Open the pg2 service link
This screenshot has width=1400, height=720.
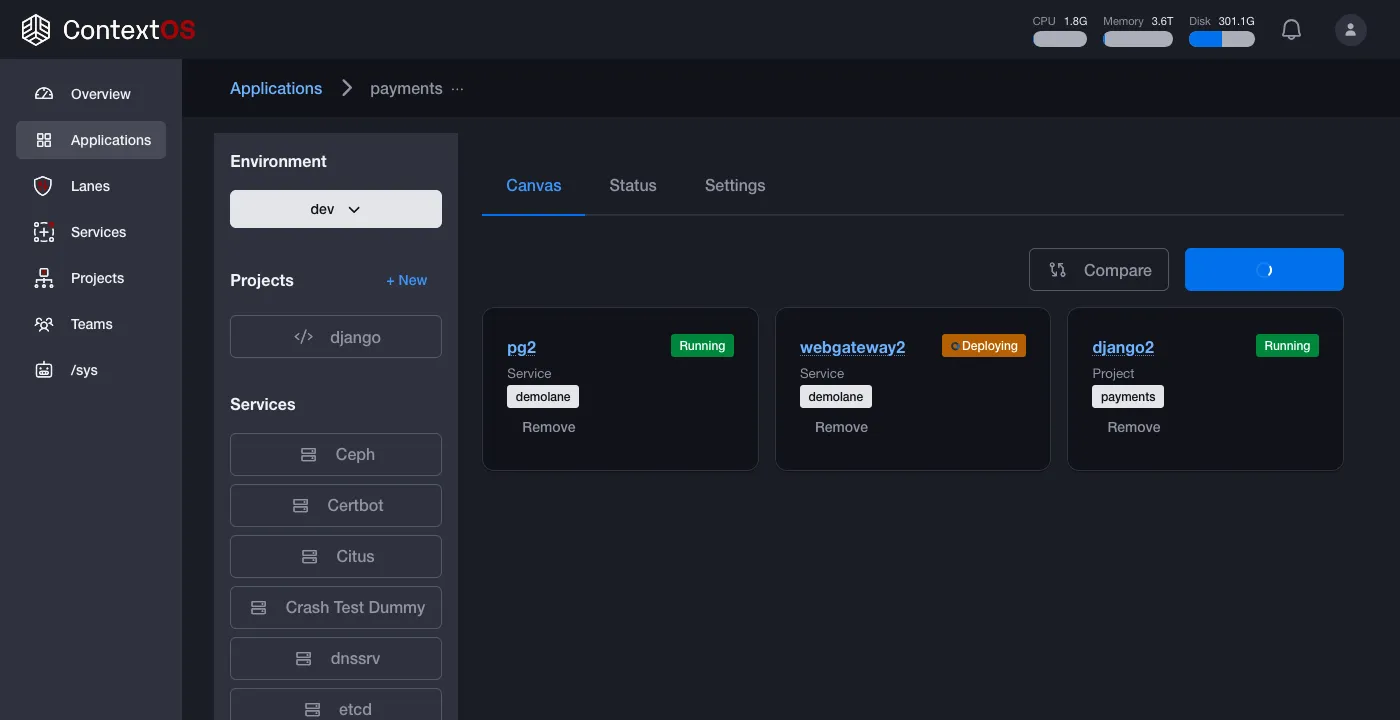[522, 347]
